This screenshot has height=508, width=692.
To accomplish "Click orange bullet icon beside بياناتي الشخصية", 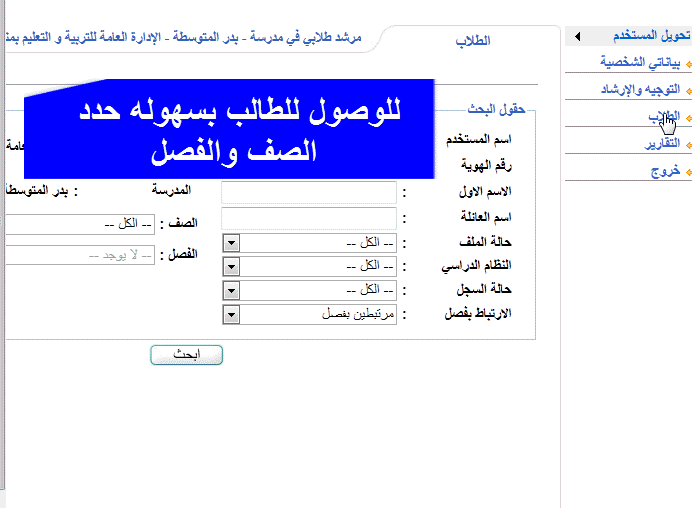I will pos(688,64).
